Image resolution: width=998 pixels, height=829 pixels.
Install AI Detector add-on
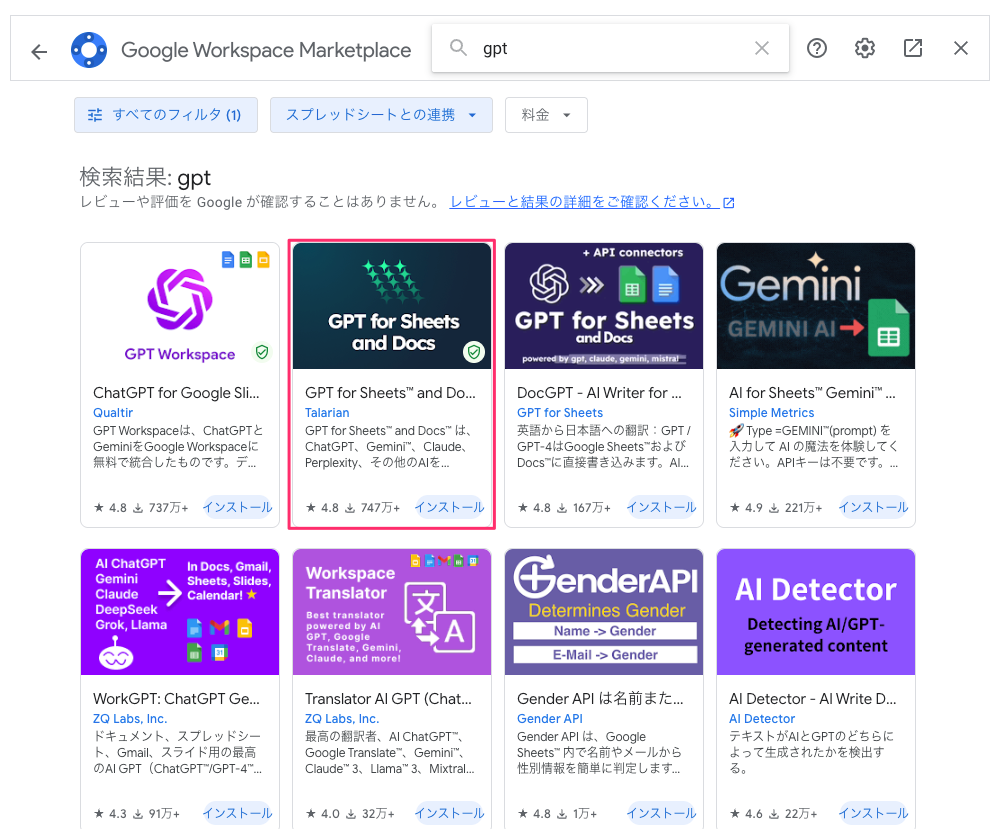(873, 813)
